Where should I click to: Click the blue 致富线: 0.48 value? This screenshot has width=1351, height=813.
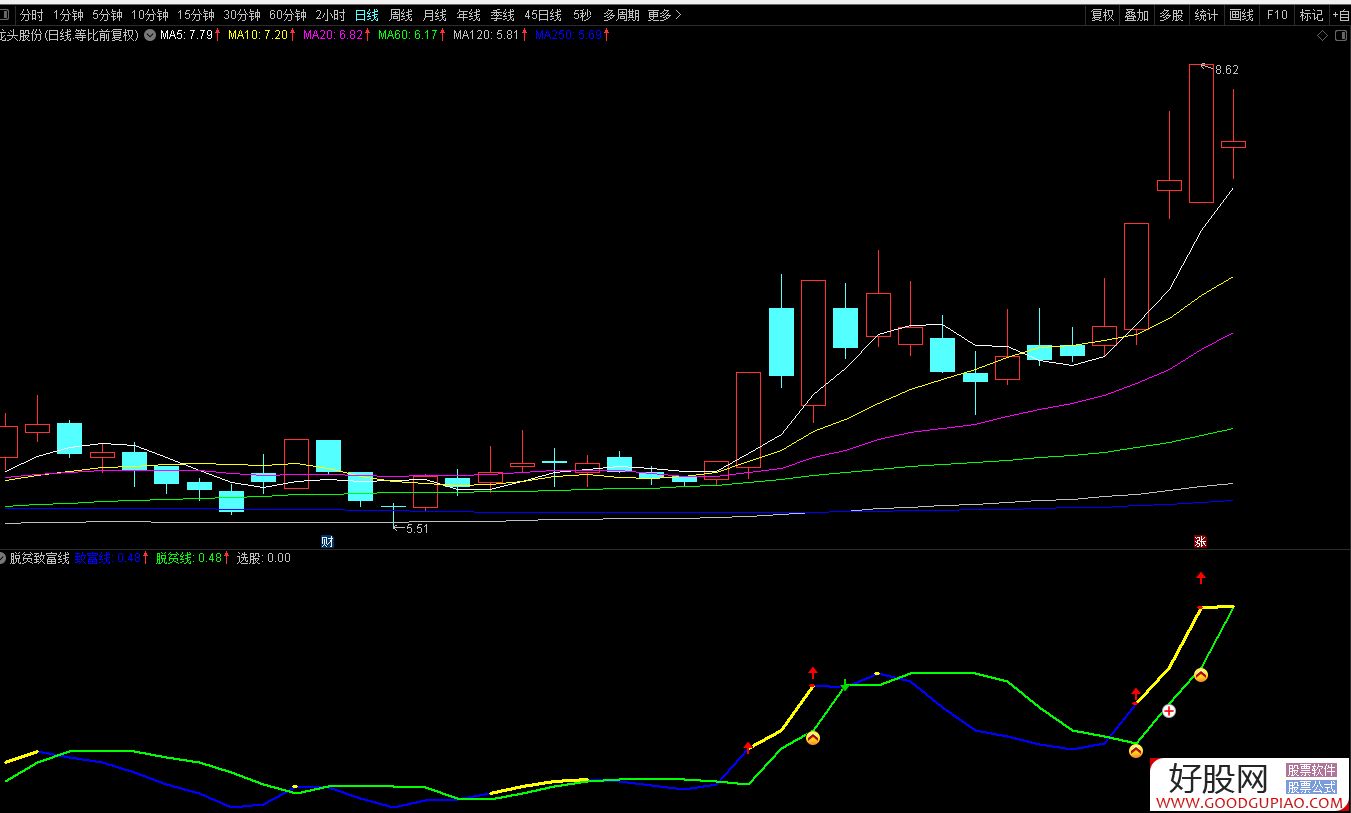point(108,558)
